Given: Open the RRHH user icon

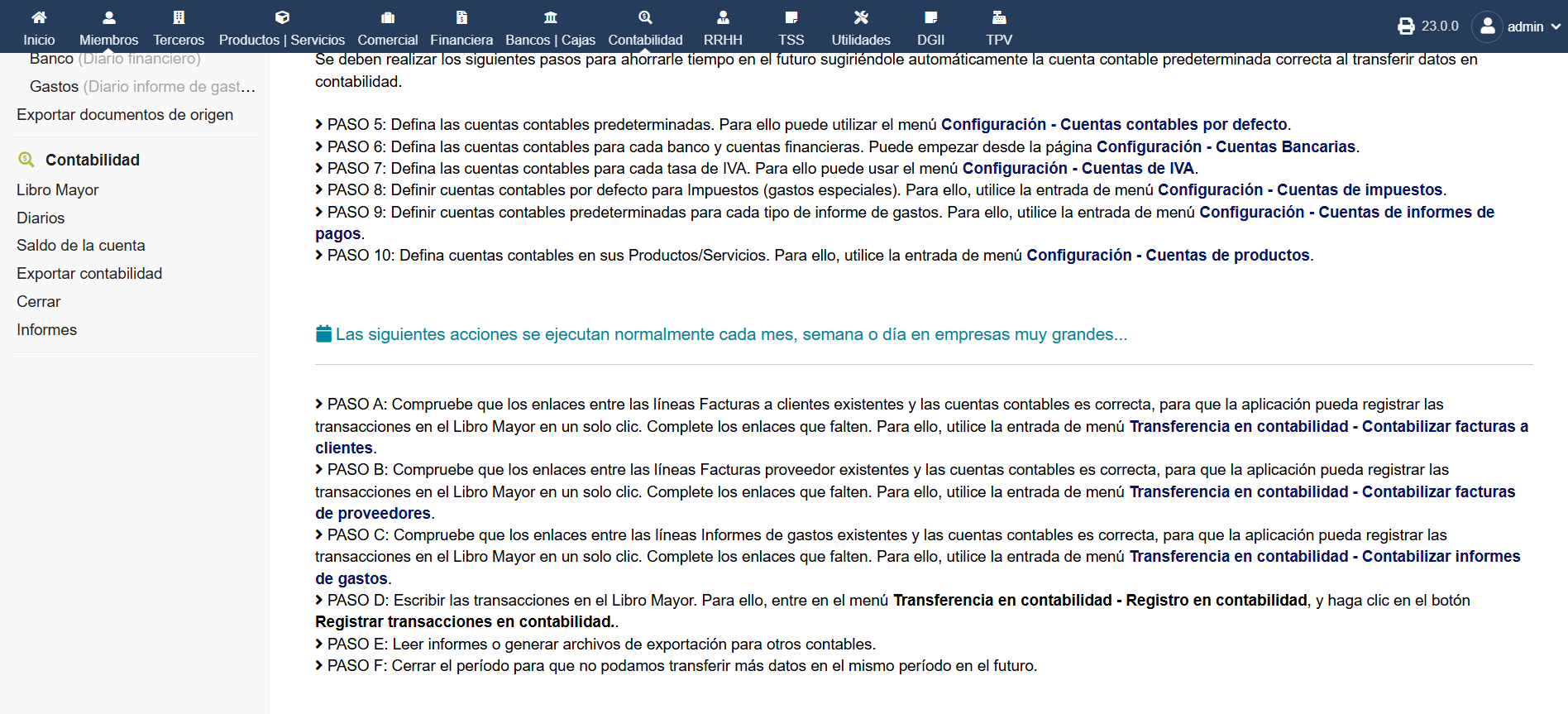Looking at the screenshot, I should tap(723, 17).
